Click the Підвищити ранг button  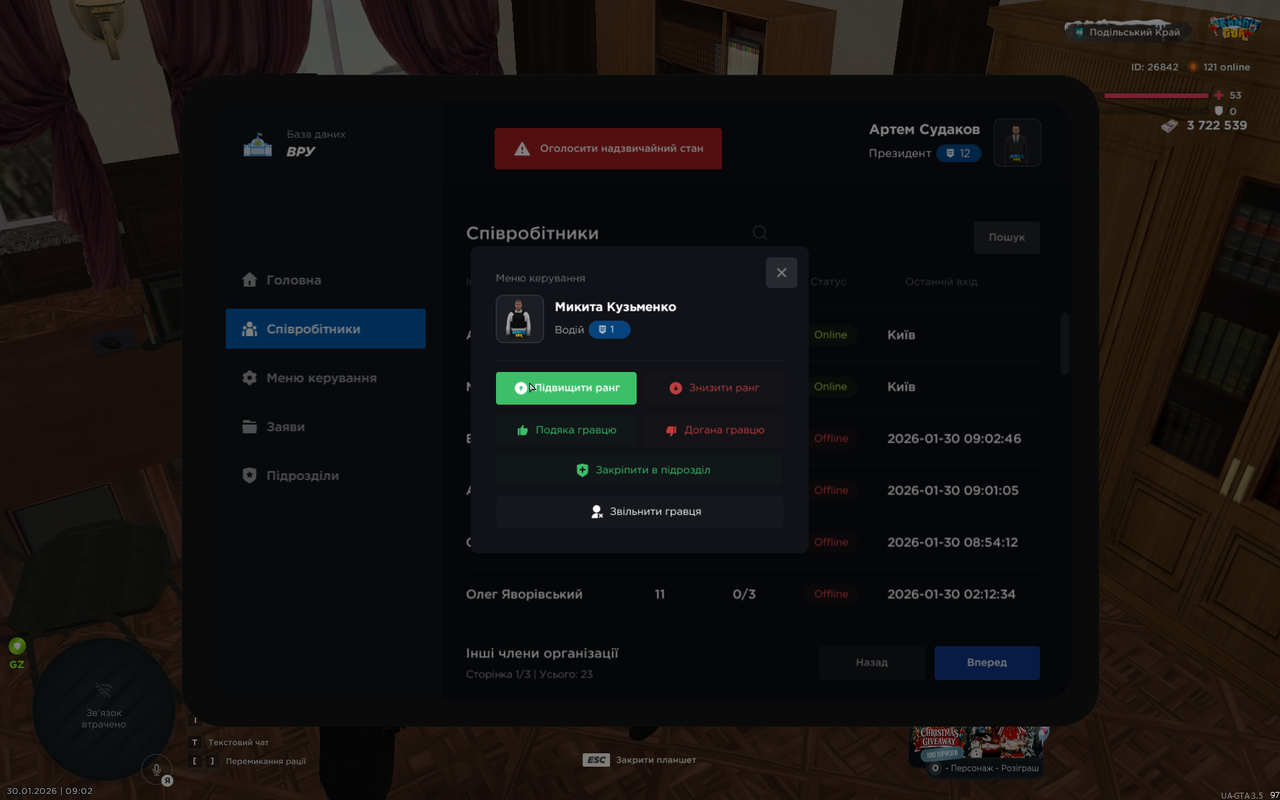pyautogui.click(x=566, y=388)
